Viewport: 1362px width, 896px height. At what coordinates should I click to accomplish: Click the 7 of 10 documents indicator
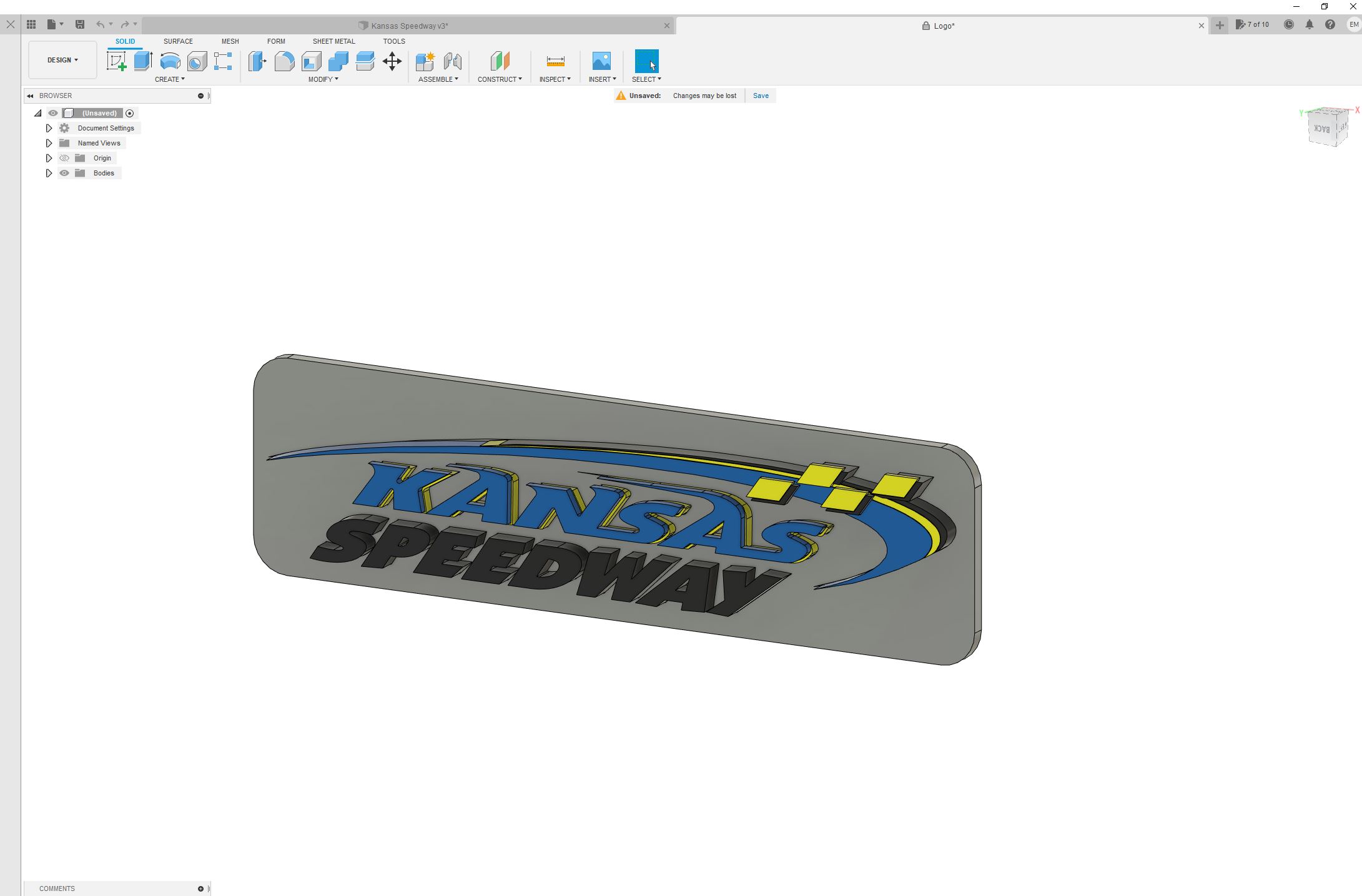coord(1253,24)
